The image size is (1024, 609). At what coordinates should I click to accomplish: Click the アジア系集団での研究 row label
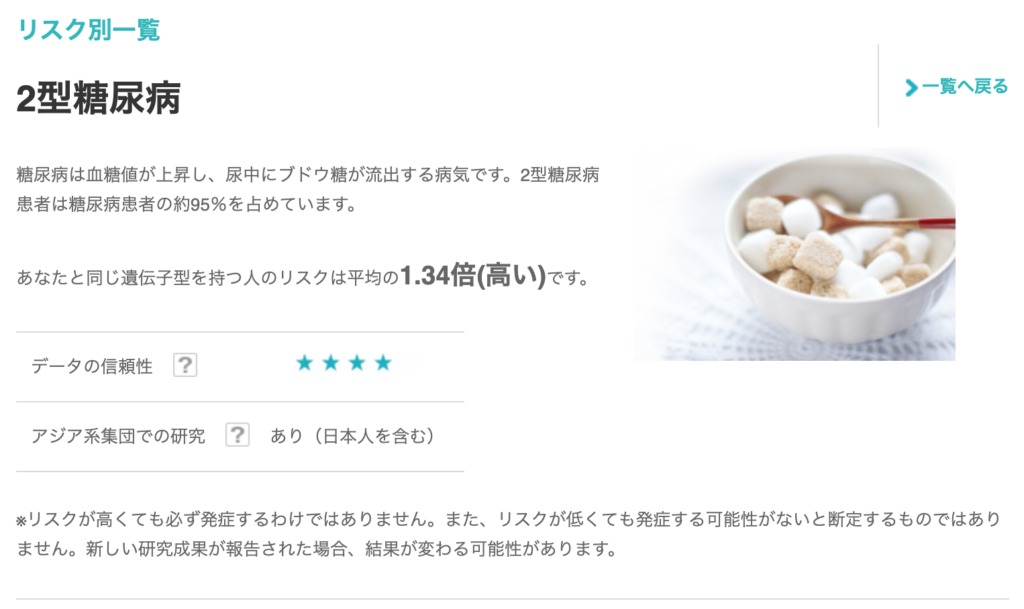(118, 436)
